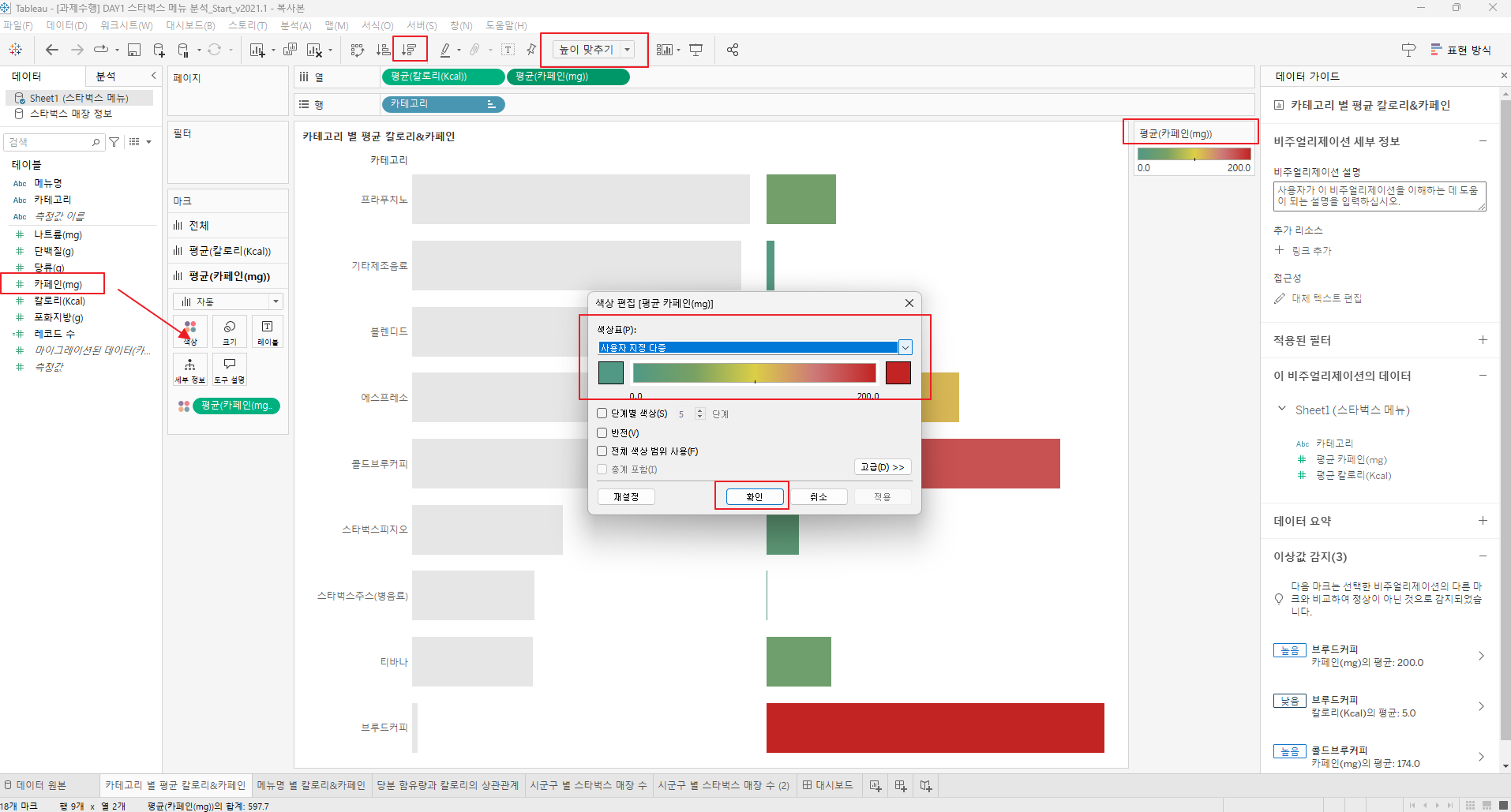The height and width of the screenshot is (812, 1511).
Task: Open the 워크시트(W) menu
Action: point(126,25)
